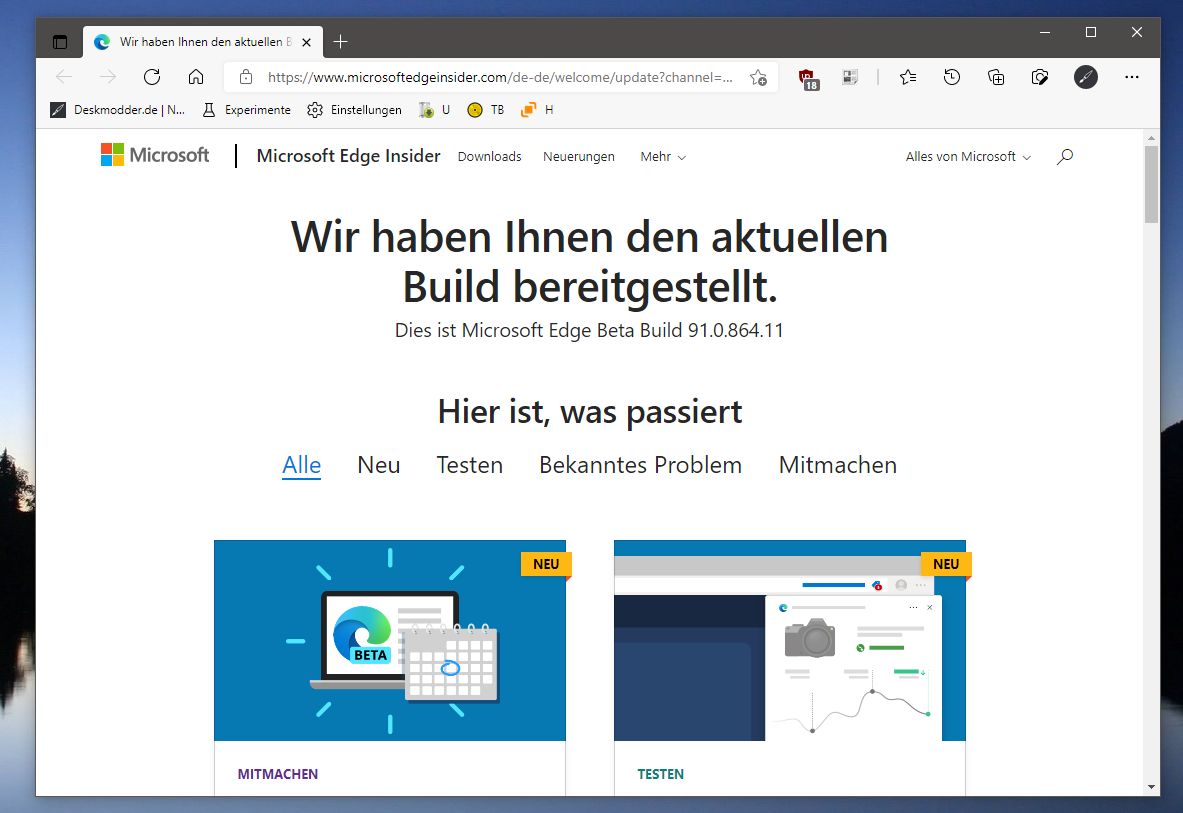
Task: Open the Microsoft Edge Insider home link
Action: 349,156
